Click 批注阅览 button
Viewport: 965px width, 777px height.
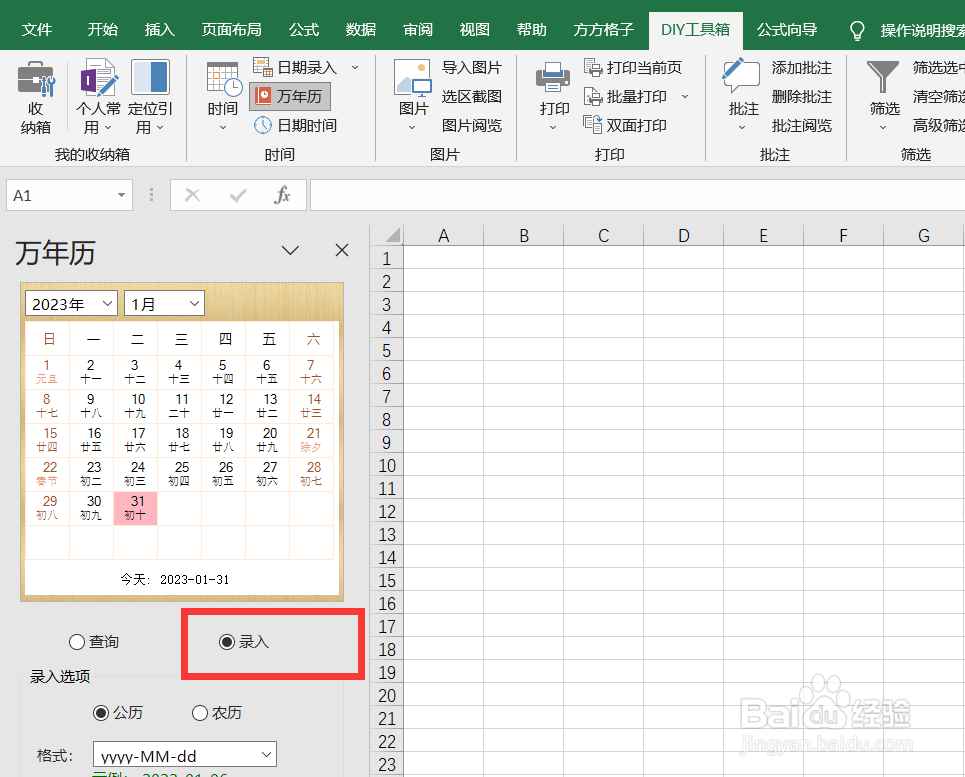click(x=801, y=126)
